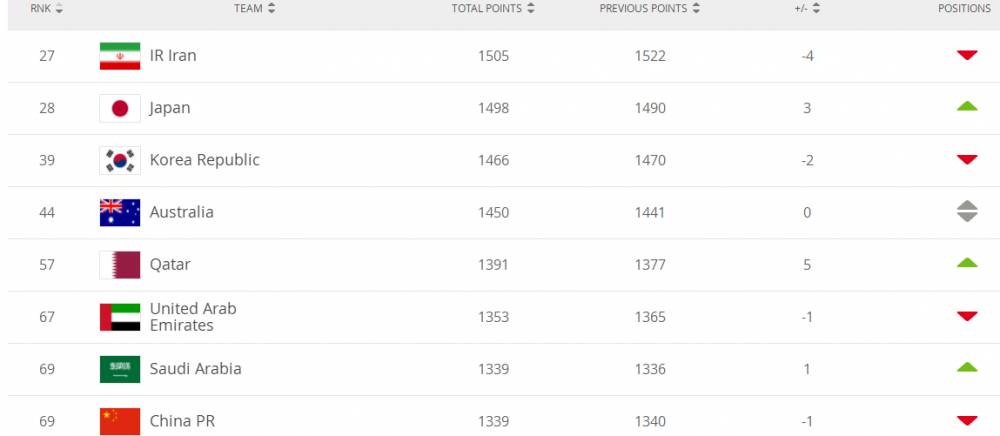The width and height of the screenshot is (1000, 436).
Task: Sort by the TEAM column header
Action: click(x=254, y=9)
